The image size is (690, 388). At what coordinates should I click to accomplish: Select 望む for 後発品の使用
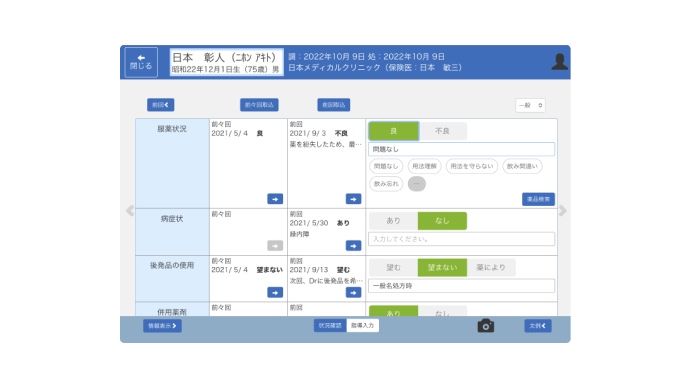point(393,267)
